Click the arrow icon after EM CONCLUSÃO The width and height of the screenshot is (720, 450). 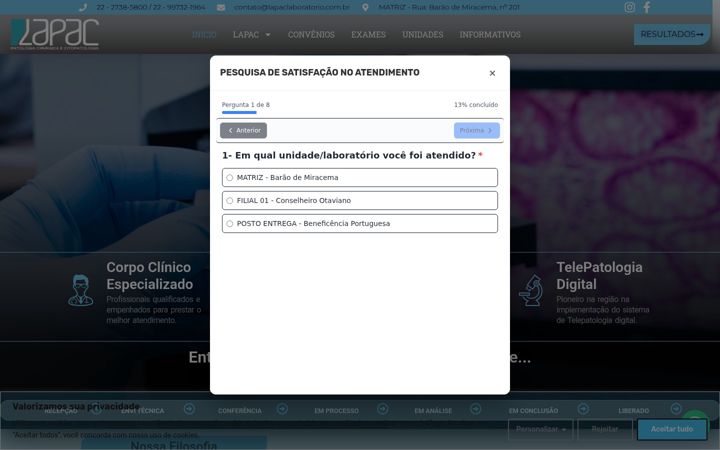[583, 408]
